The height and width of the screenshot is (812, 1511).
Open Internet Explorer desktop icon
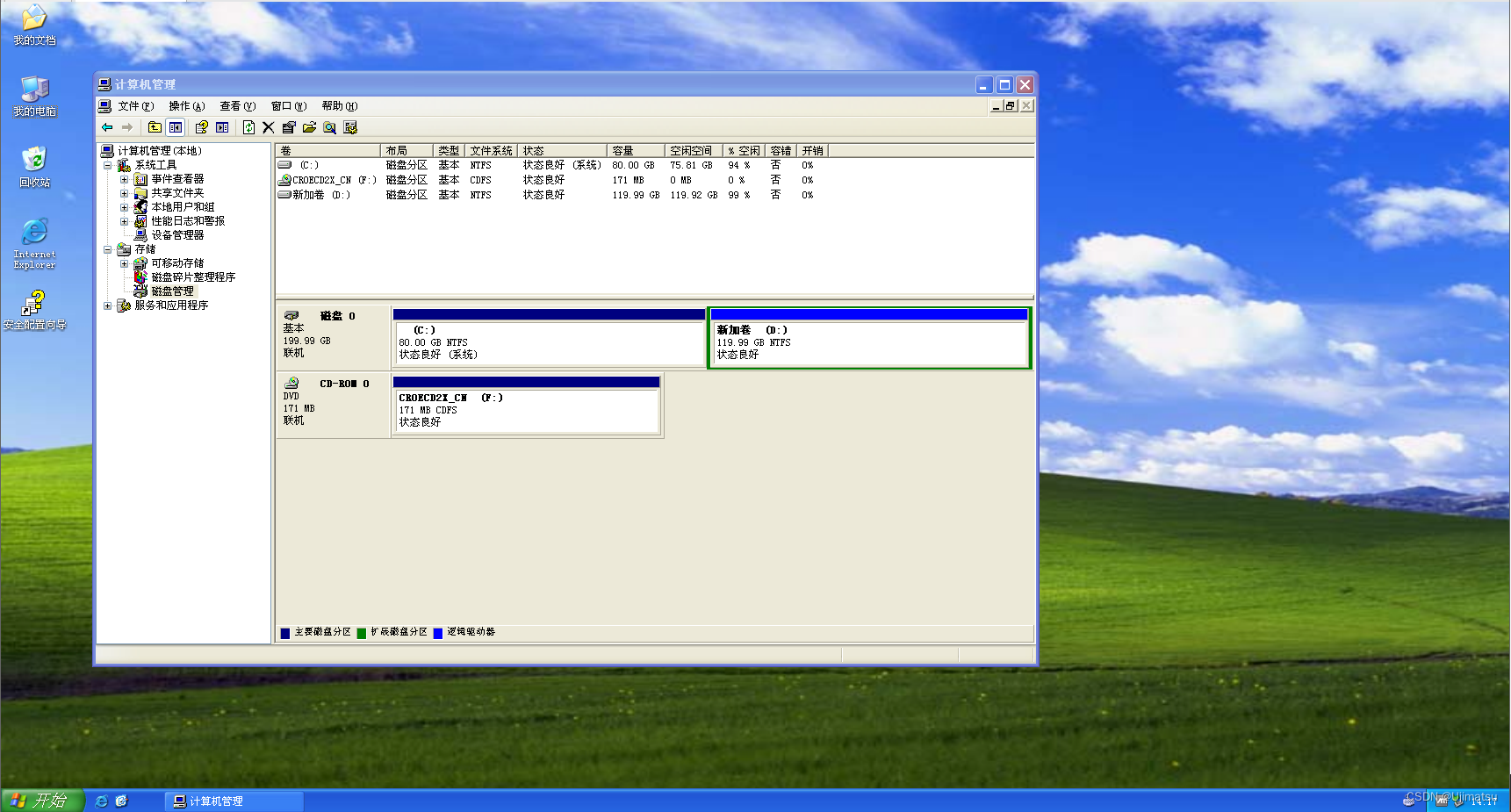pyautogui.click(x=34, y=243)
